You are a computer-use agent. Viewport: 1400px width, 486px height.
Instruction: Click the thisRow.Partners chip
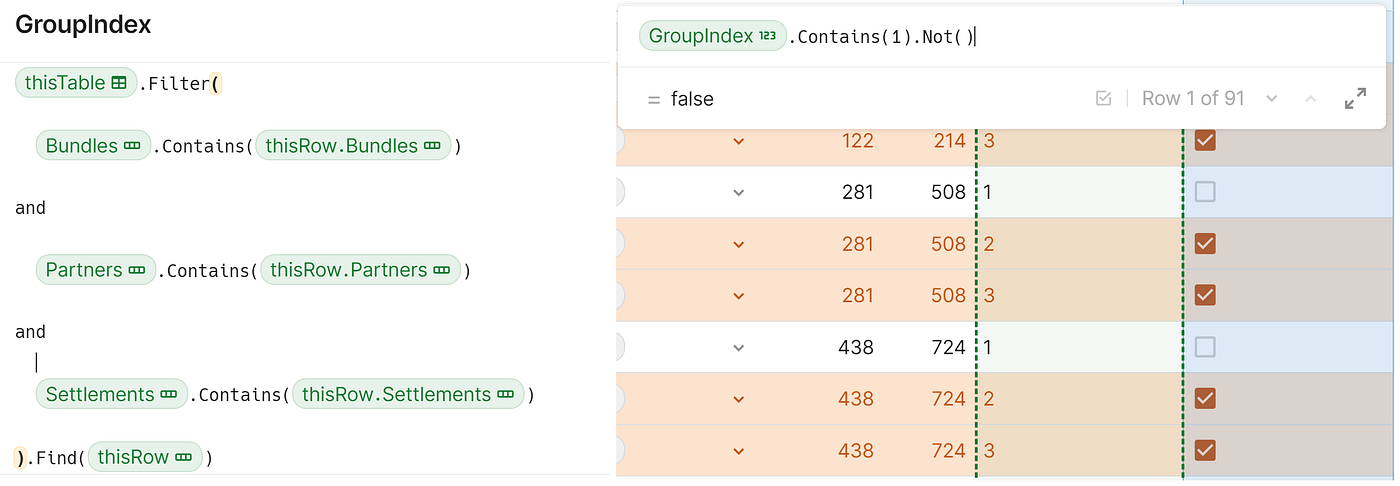(x=360, y=270)
